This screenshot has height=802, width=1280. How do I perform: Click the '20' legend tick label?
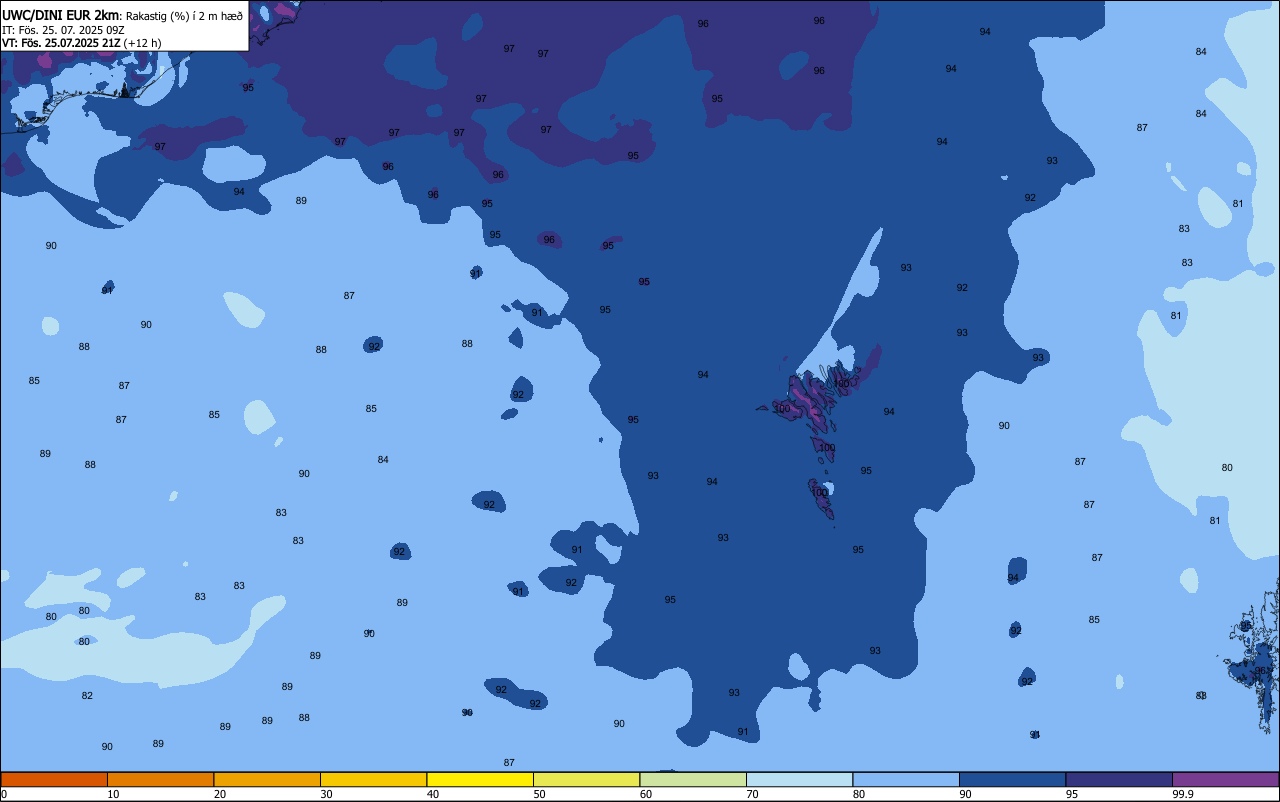220,794
